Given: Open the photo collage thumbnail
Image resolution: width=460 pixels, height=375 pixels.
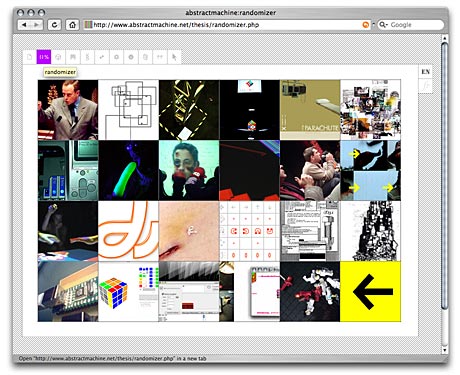Looking at the screenshot, I should tap(371, 110).
